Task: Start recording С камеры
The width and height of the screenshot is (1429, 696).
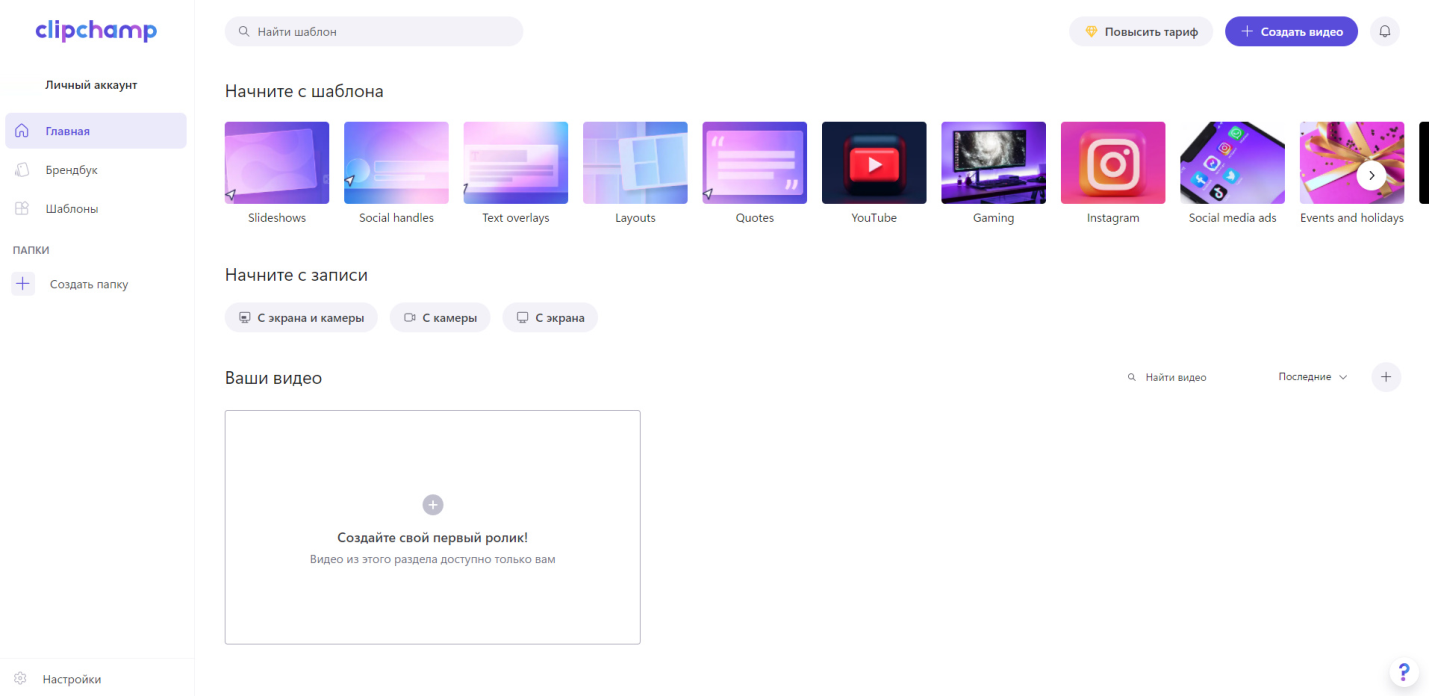Action: [x=440, y=318]
